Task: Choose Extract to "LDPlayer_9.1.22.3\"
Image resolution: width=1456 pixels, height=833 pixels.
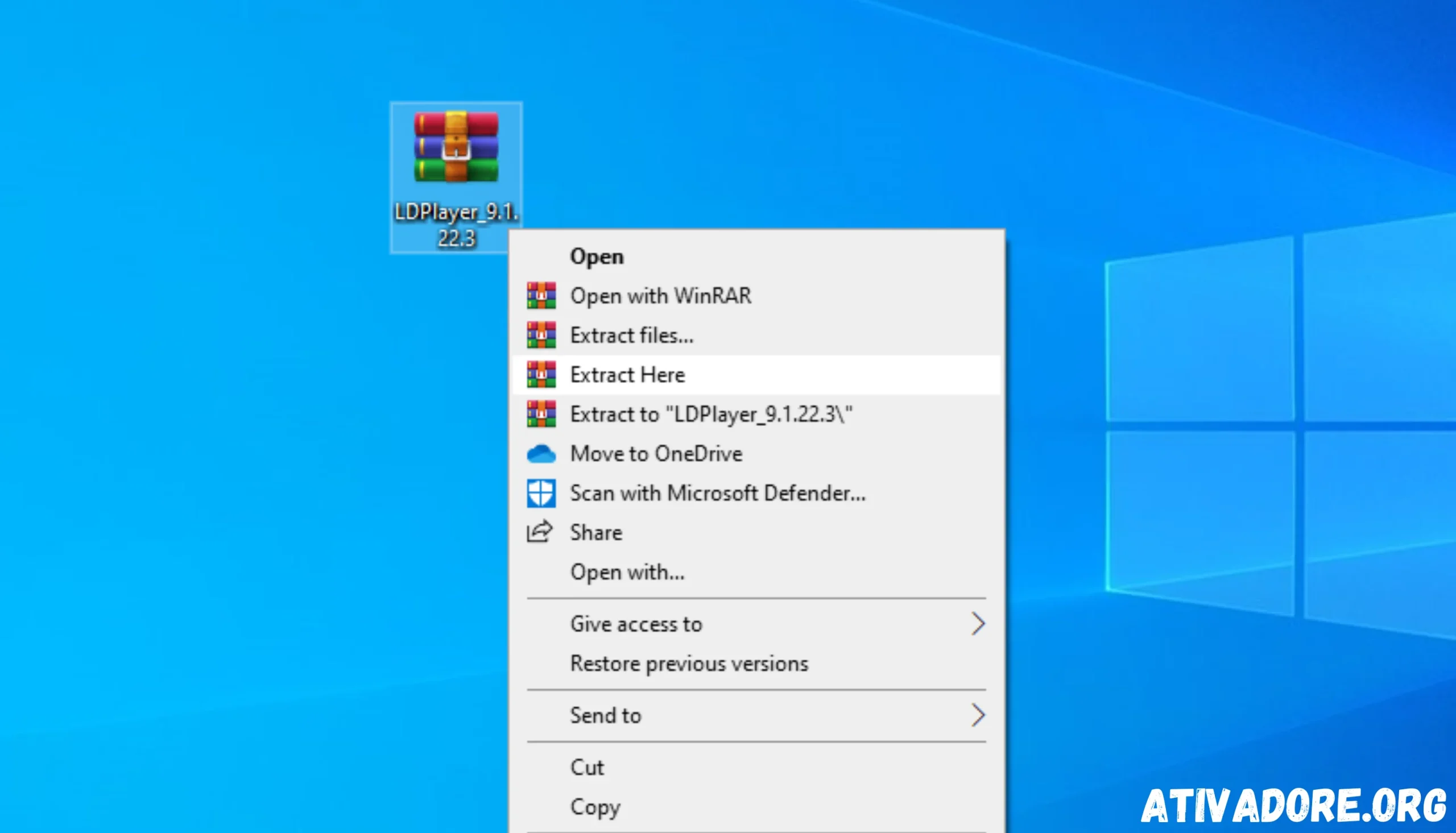Action: coord(756,413)
